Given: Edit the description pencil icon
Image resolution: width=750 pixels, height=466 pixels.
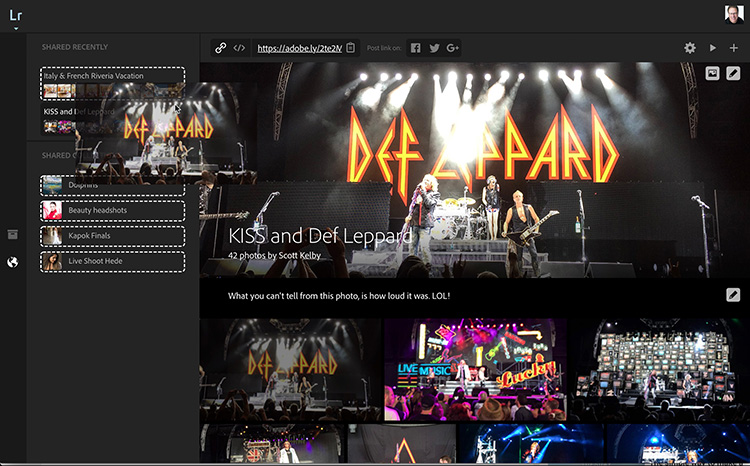Looking at the screenshot, I should click(x=733, y=295).
